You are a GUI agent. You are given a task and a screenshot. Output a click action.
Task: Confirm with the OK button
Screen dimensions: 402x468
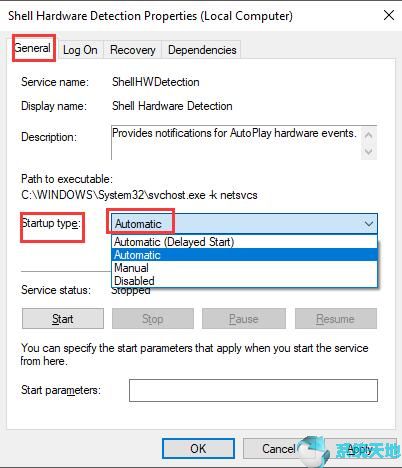(x=198, y=449)
